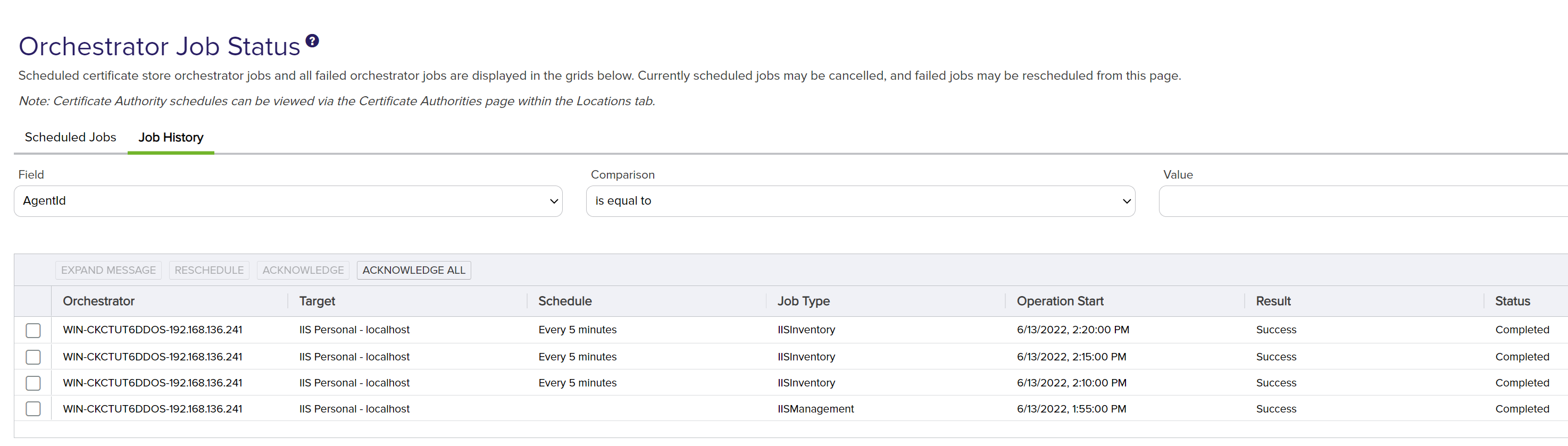Check the 2:20:00 PM job row checkbox
Screen dimensions: 1568x446
pos(34,331)
